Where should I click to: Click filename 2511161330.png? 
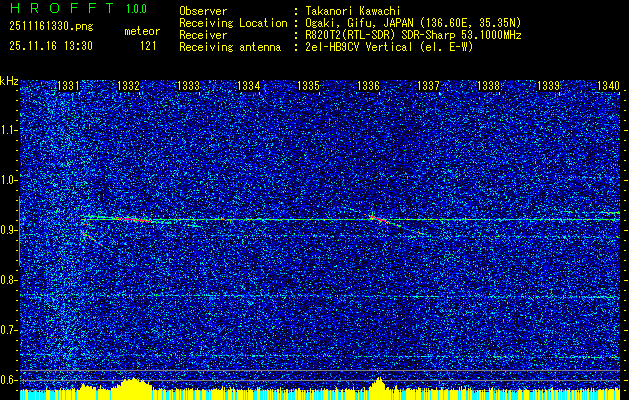point(51,27)
